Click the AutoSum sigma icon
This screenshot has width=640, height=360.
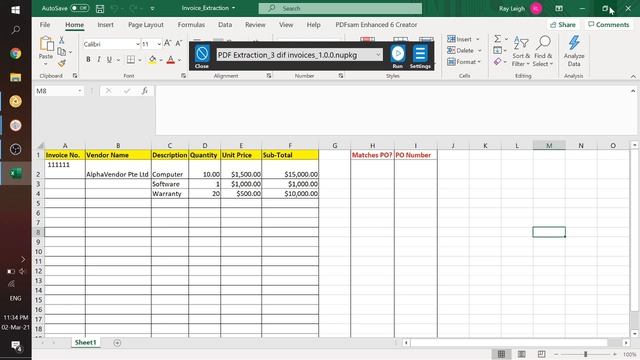tap(497, 39)
